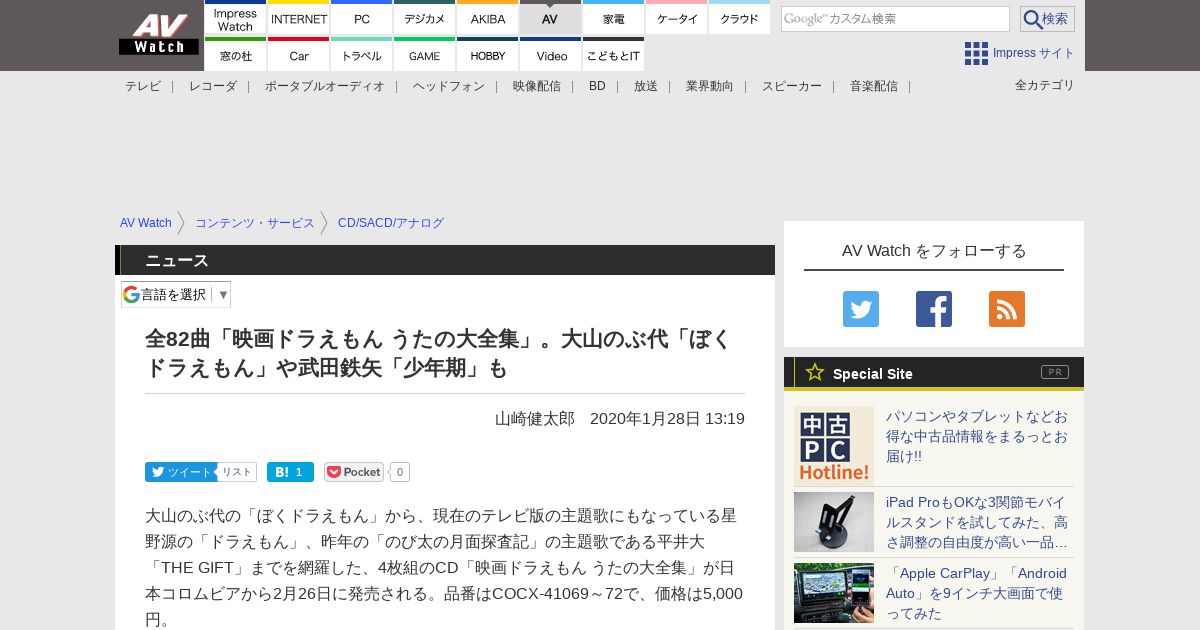Click the search magnifier button
The height and width of the screenshot is (630, 1200).
pyautogui.click(x=1047, y=19)
